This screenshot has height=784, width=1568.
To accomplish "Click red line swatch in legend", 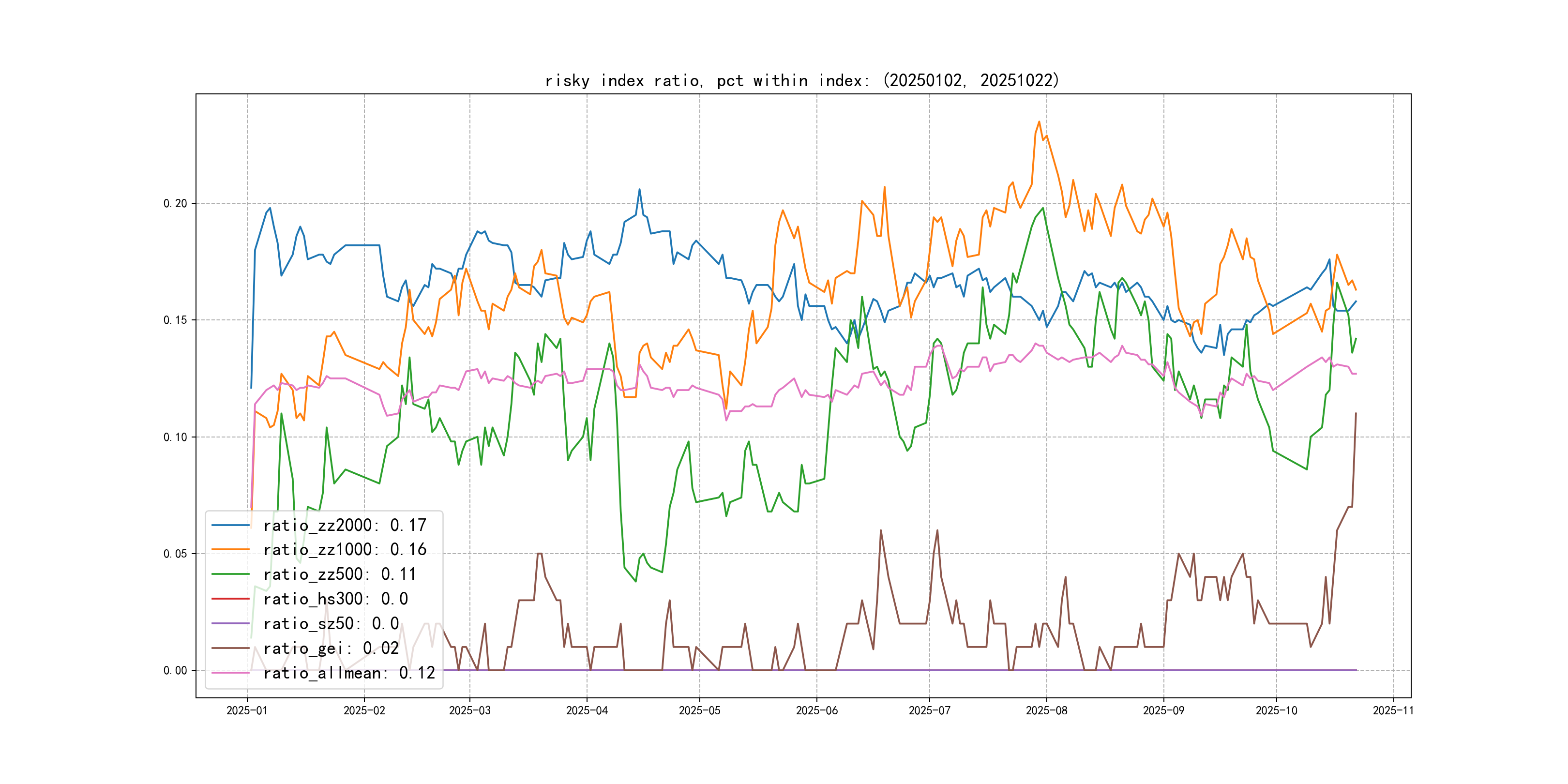I will pyautogui.click(x=230, y=599).
